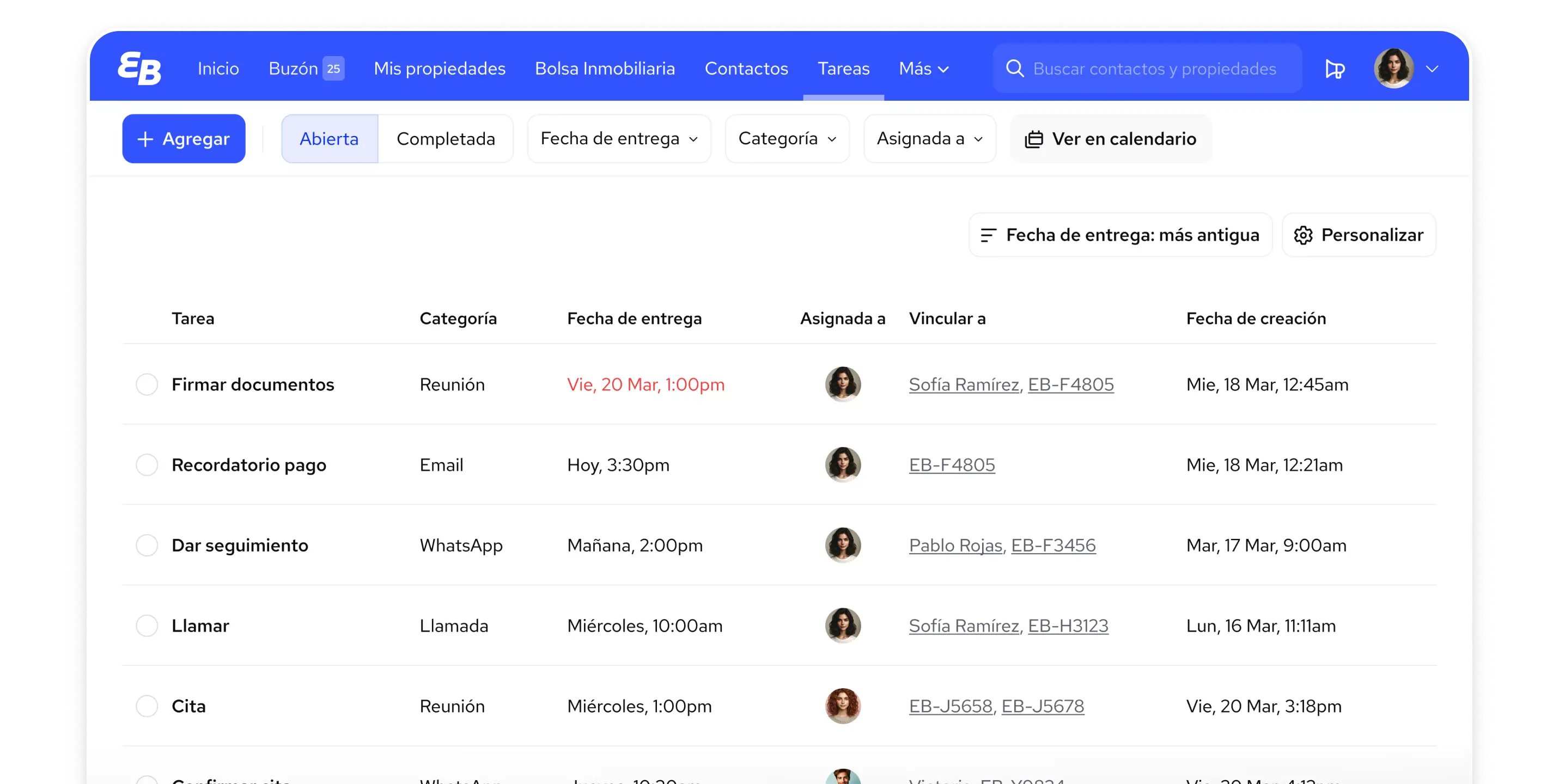Open the Fecha de entrega filter dropdown

[618, 138]
